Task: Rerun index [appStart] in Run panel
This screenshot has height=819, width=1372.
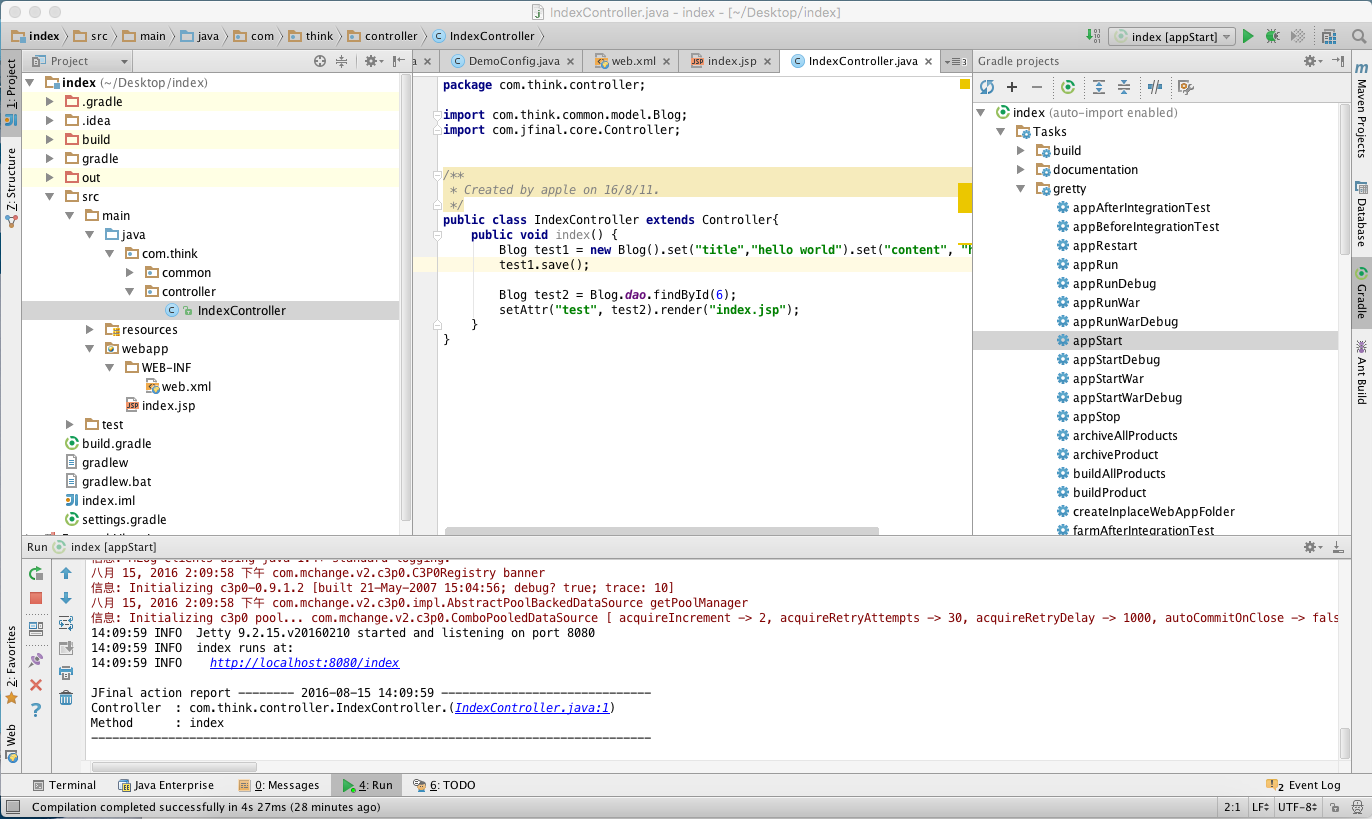Action: tap(36, 573)
